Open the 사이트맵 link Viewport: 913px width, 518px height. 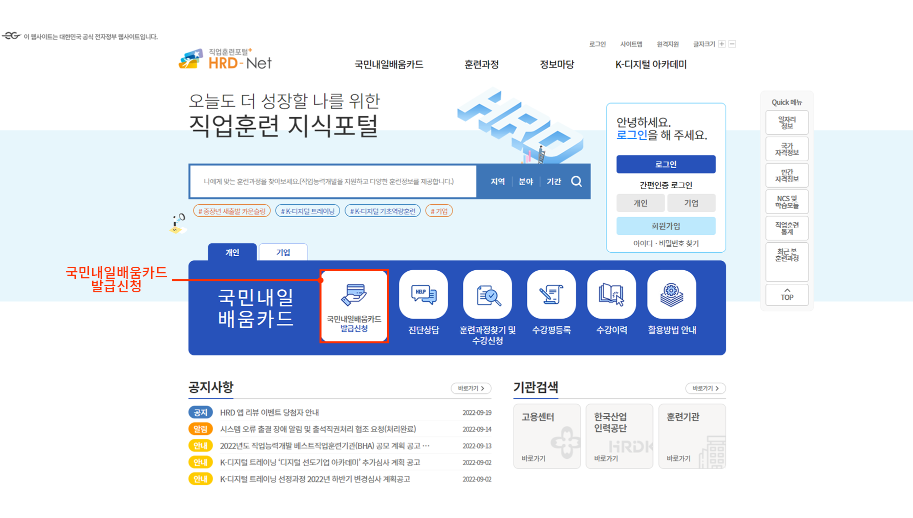click(631, 44)
